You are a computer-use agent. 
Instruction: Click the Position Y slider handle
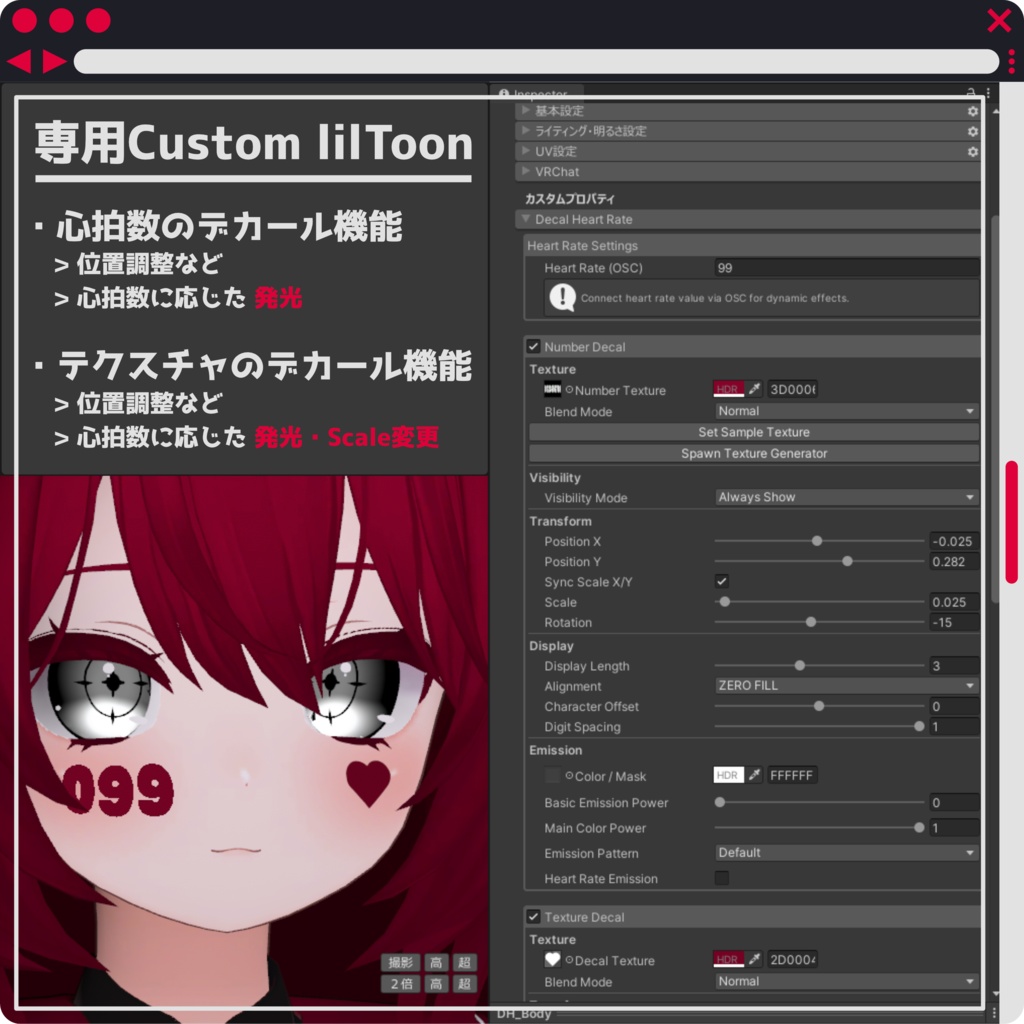click(x=847, y=561)
